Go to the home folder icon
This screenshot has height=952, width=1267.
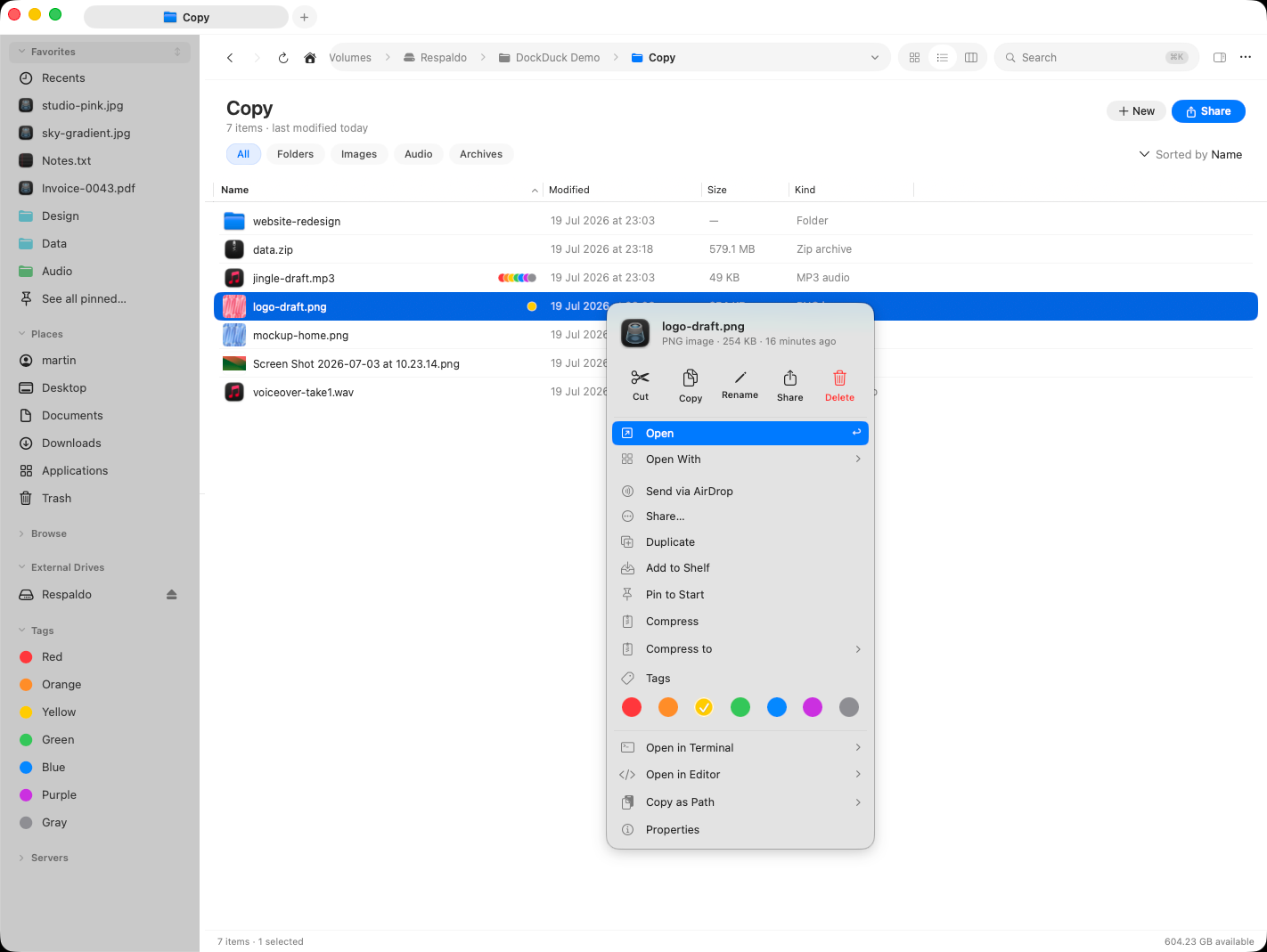[x=310, y=58]
